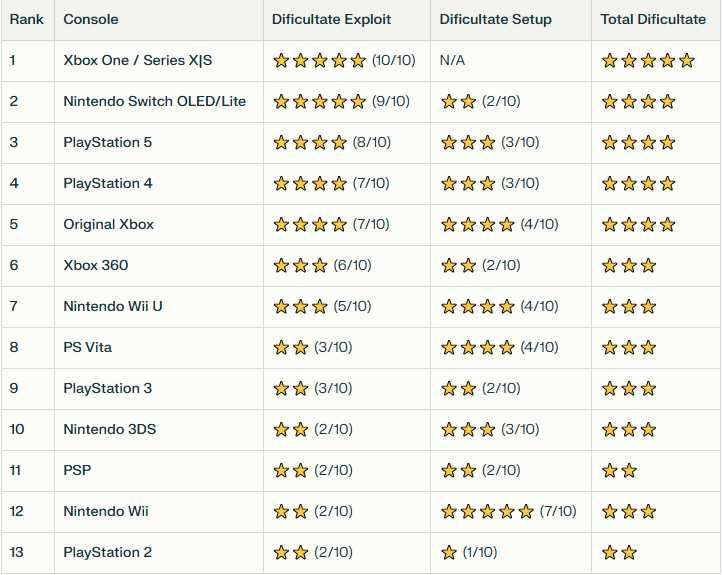The image size is (722, 575).
Task: Click the Exploit stars for PS Vita
Action: [x=290, y=348]
